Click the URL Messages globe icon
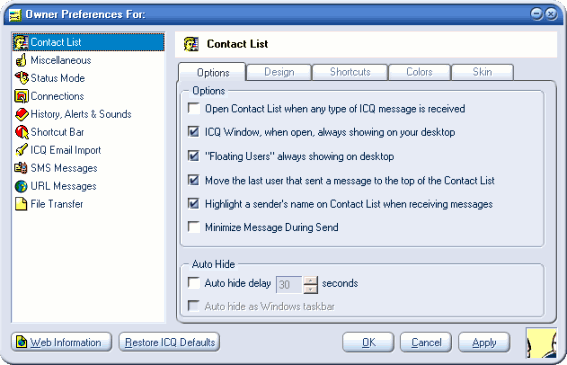This screenshot has height=365, width=567. (21, 186)
